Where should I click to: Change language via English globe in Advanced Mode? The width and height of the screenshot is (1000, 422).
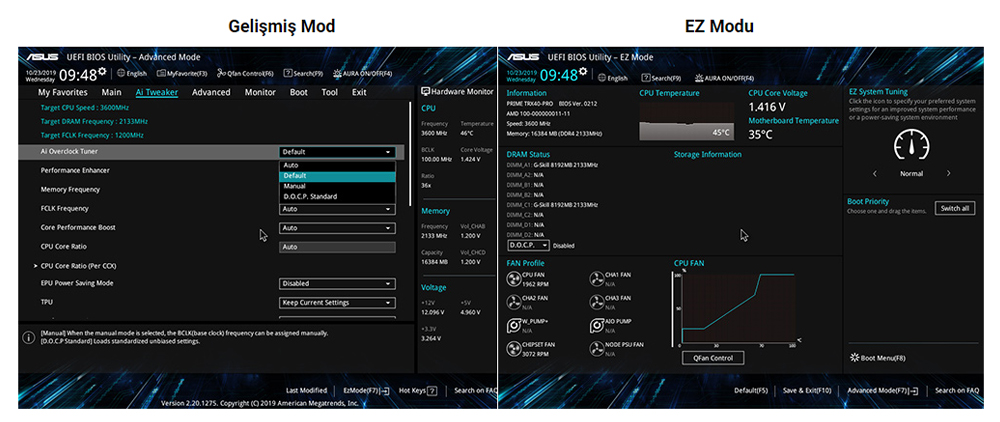(x=132, y=74)
